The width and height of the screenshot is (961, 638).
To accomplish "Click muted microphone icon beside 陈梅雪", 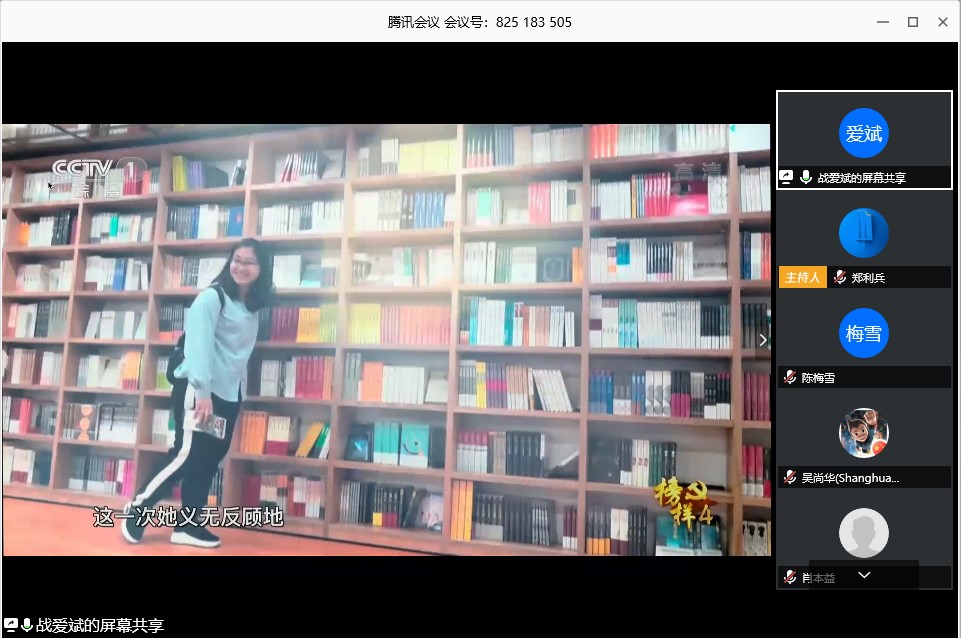I will (x=790, y=378).
